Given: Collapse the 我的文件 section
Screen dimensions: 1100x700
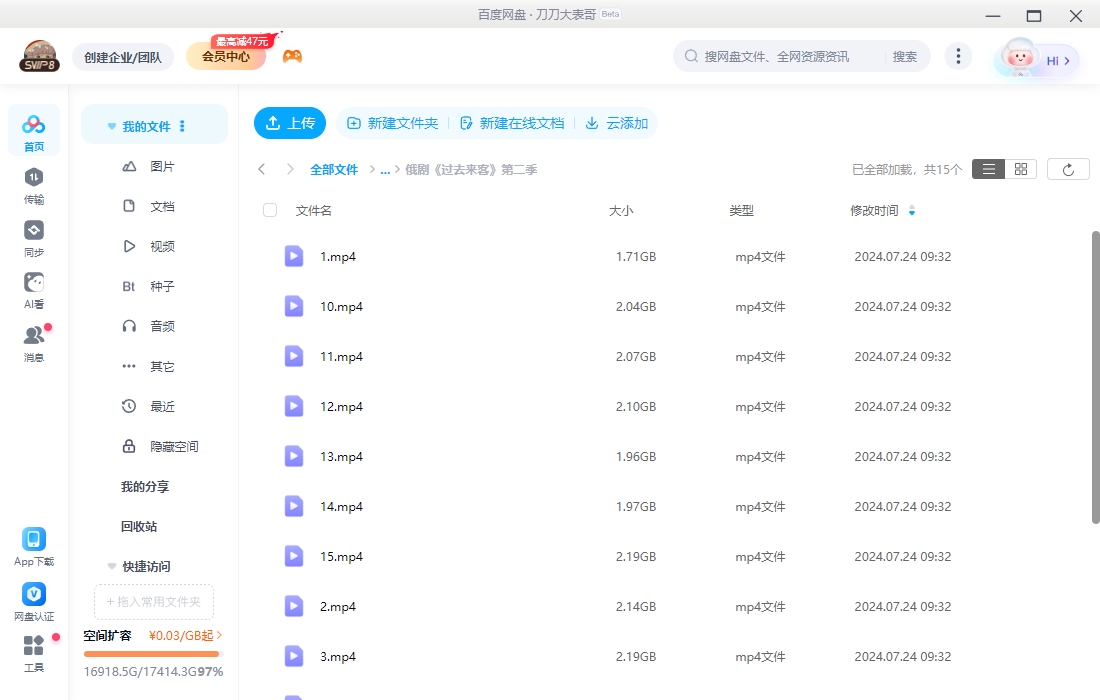Looking at the screenshot, I should (111, 124).
